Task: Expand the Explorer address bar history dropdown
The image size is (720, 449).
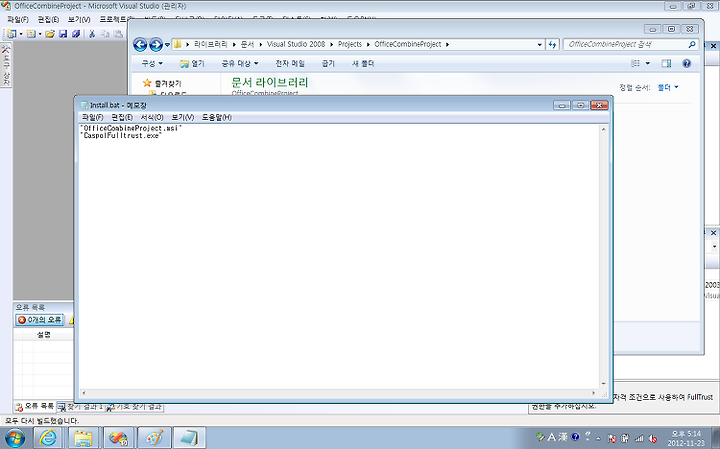Action: 540,45
